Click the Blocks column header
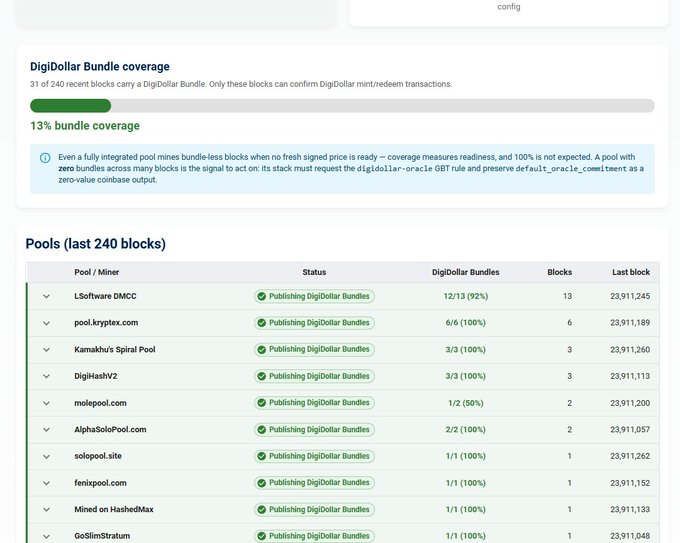680x543 pixels. [559, 272]
